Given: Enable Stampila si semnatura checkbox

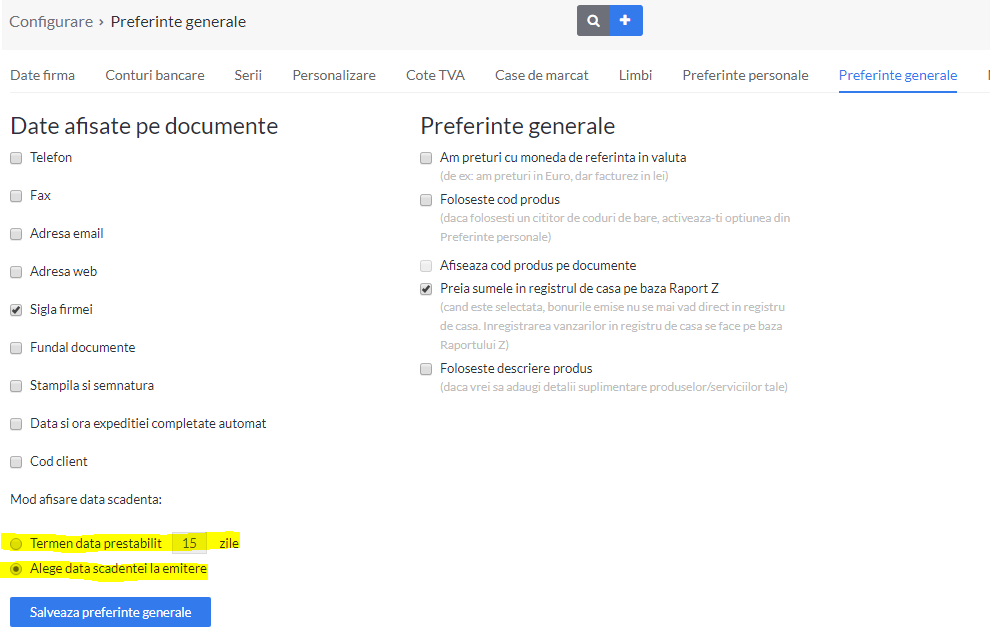Looking at the screenshot, I should coord(16,386).
